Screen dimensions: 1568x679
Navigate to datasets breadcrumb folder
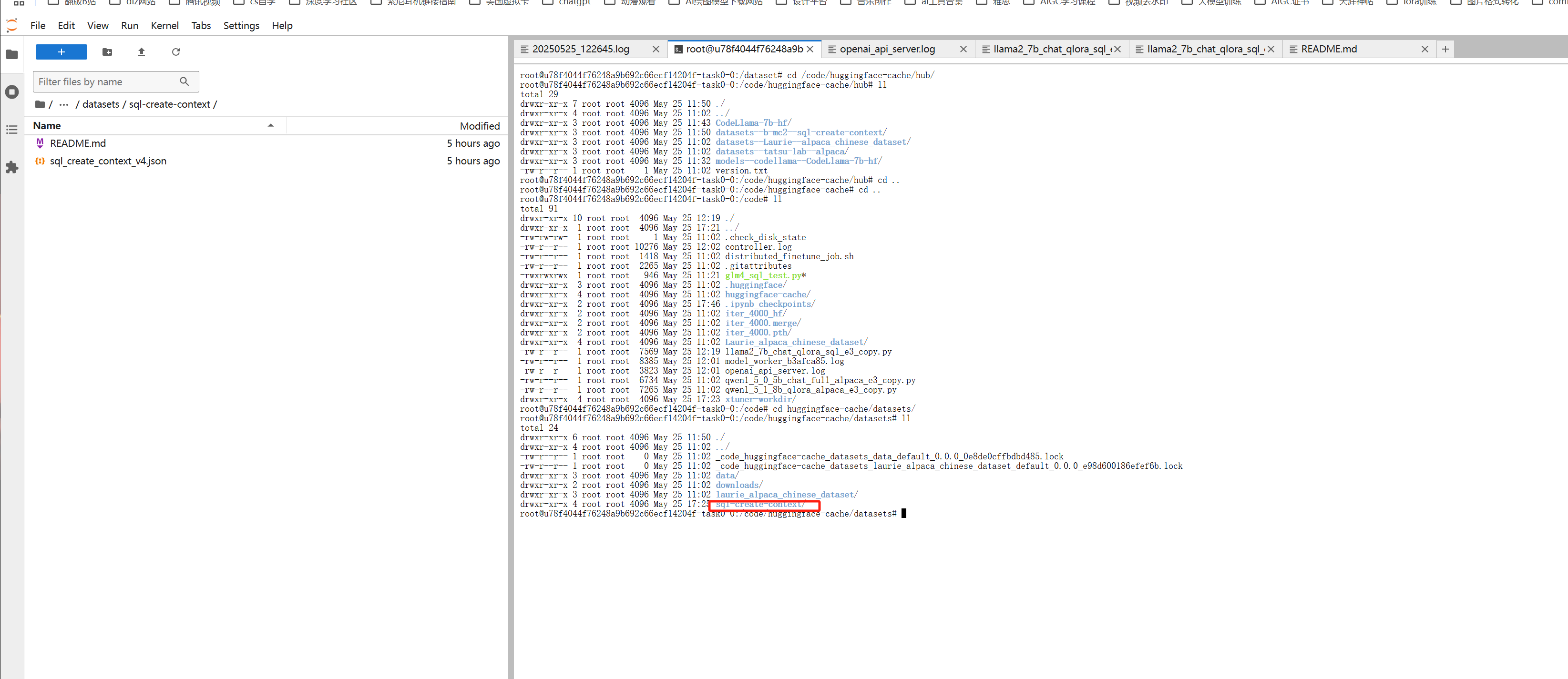pos(101,104)
